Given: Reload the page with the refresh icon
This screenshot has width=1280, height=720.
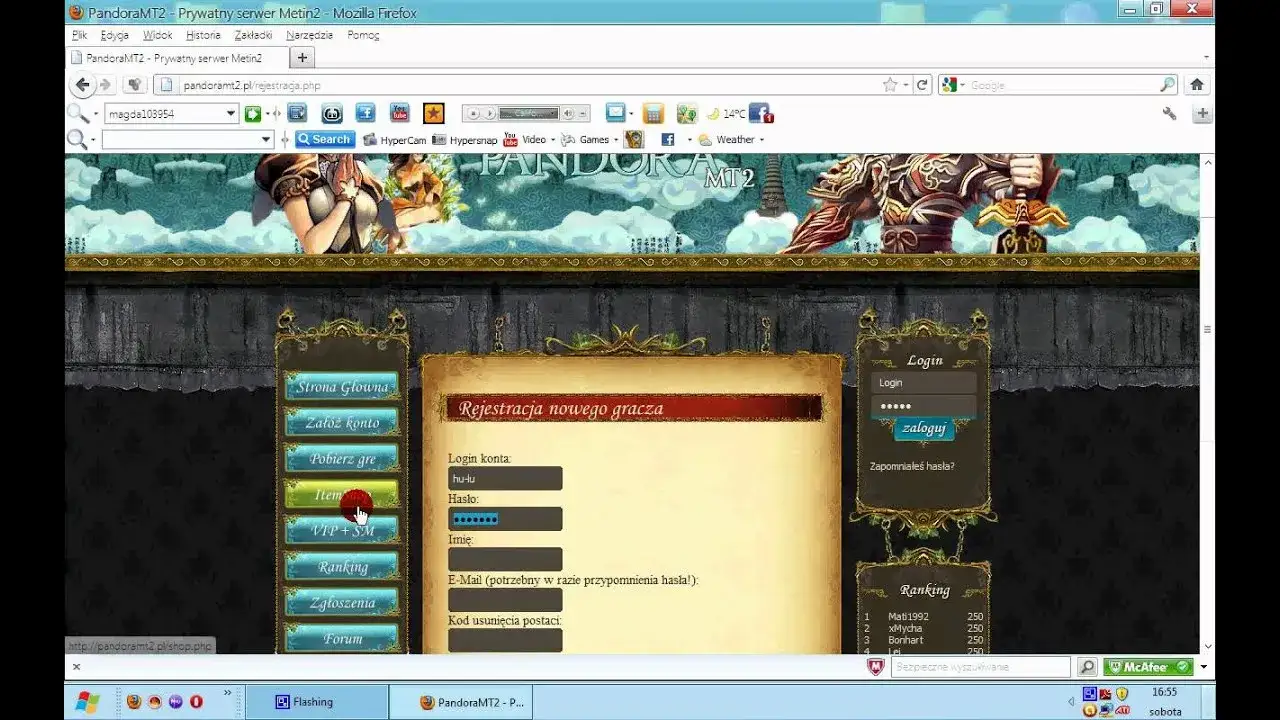Looking at the screenshot, I should pos(923,85).
